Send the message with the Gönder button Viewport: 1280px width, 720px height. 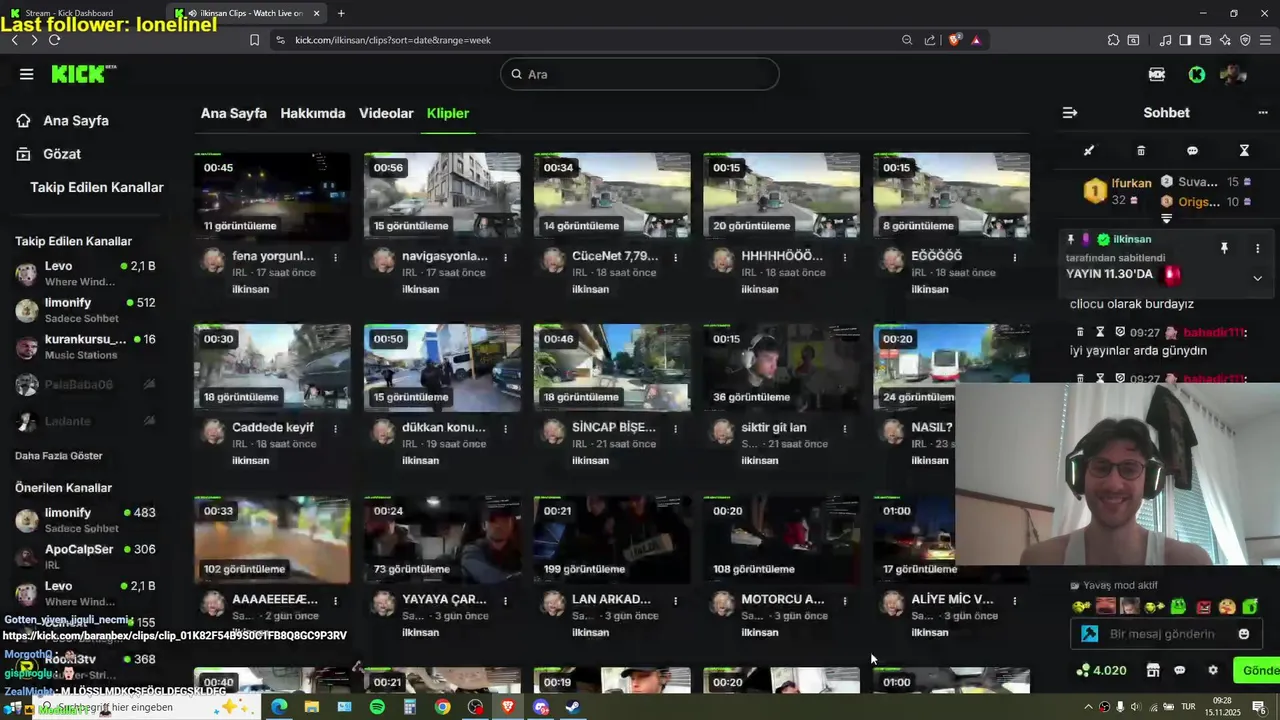click(x=1257, y=670)
